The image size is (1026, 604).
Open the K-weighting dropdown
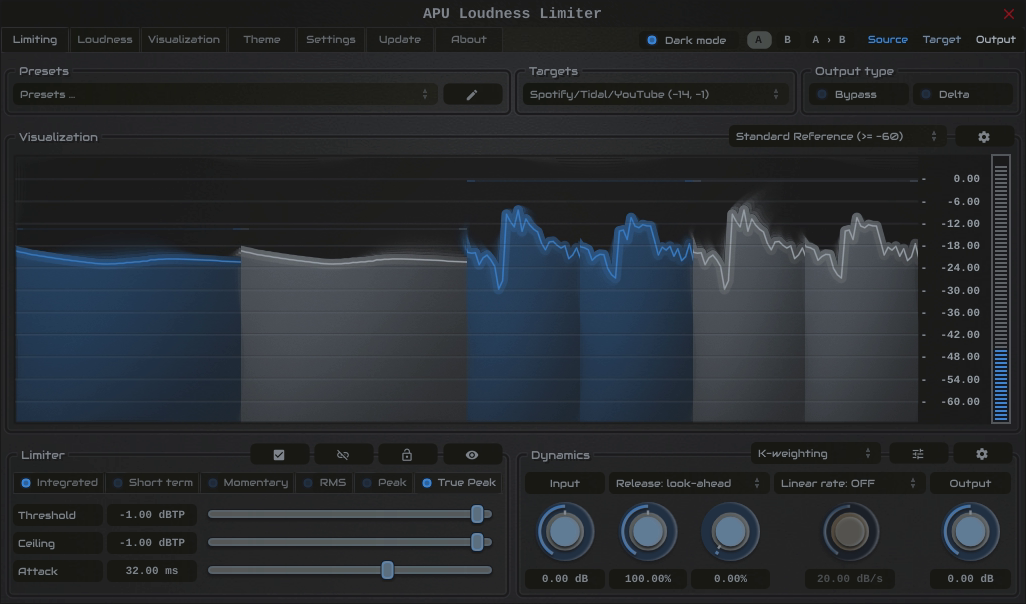[x=815, y=453]
